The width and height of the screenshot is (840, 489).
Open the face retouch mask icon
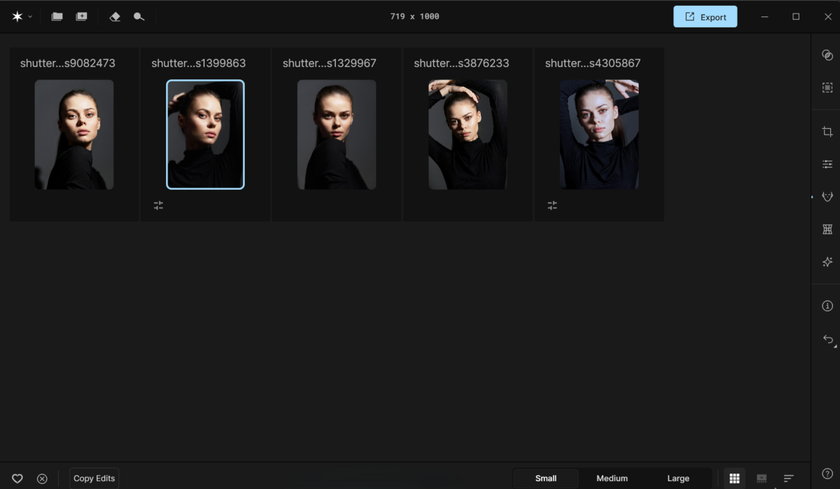pyautogui.click(x=827, y=197)
